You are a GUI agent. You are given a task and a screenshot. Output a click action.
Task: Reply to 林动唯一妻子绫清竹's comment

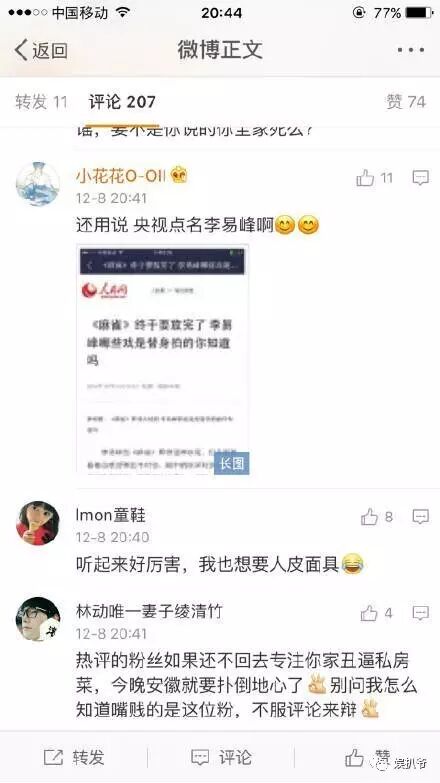pyautogui.click(x=421, y=613)
